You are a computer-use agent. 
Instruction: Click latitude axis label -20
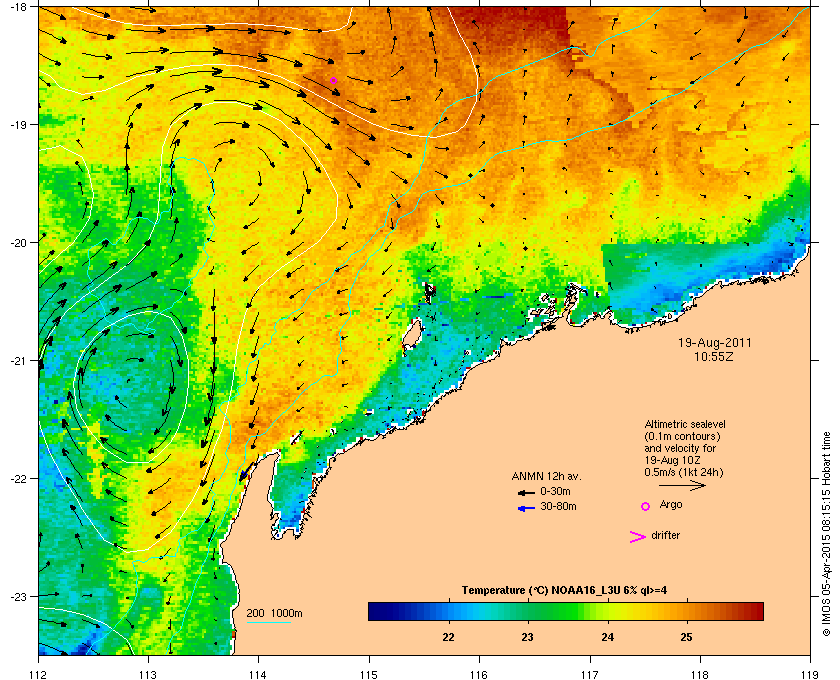point(18,243)
